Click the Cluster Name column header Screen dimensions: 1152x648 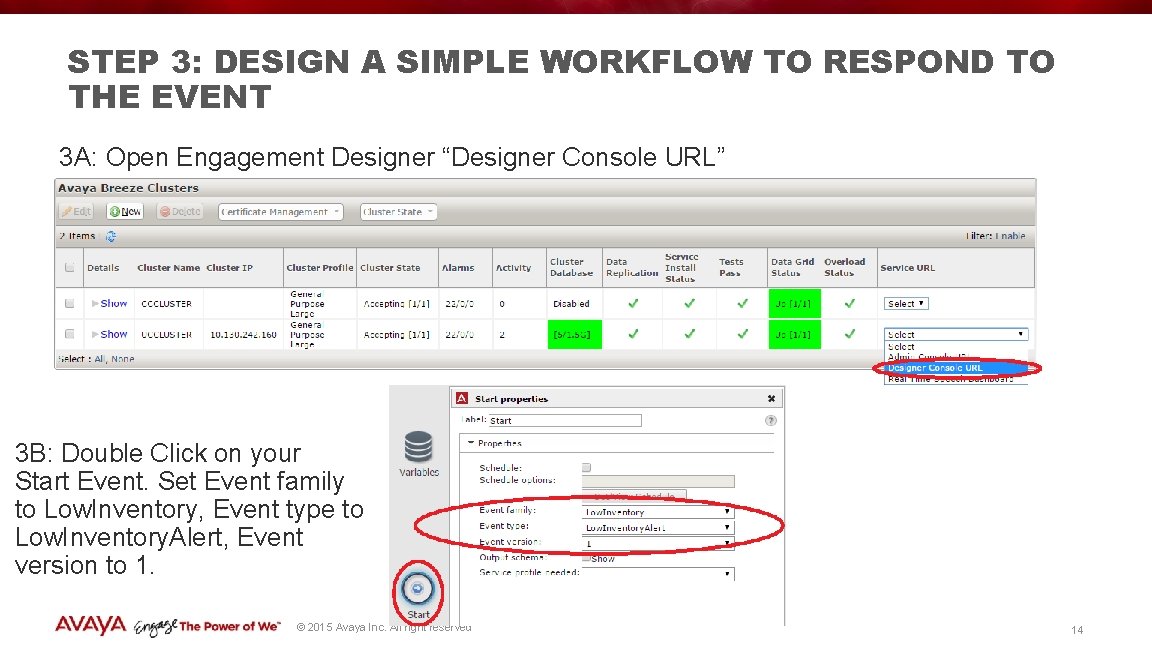[x=168, y=267]
